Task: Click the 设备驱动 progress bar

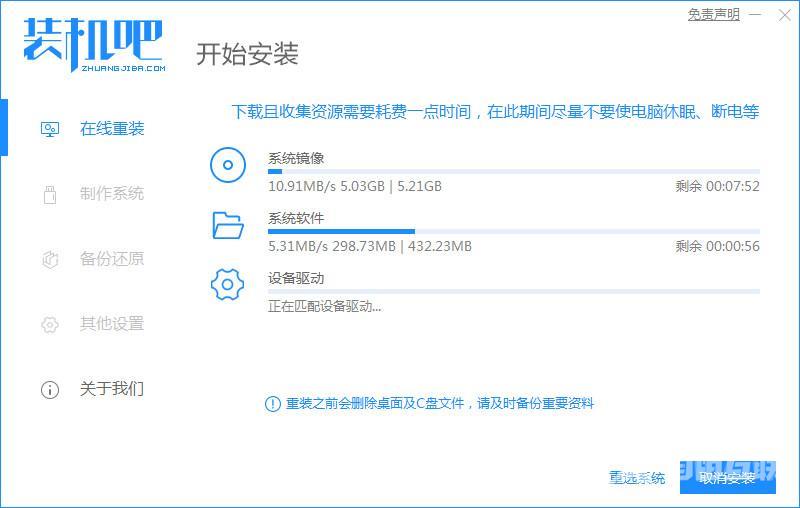Action: [x=513, y=292]
